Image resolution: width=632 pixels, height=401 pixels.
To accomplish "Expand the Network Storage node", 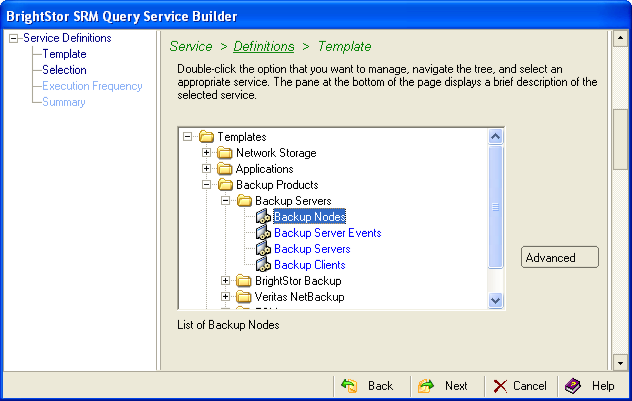I will point(206,152).
